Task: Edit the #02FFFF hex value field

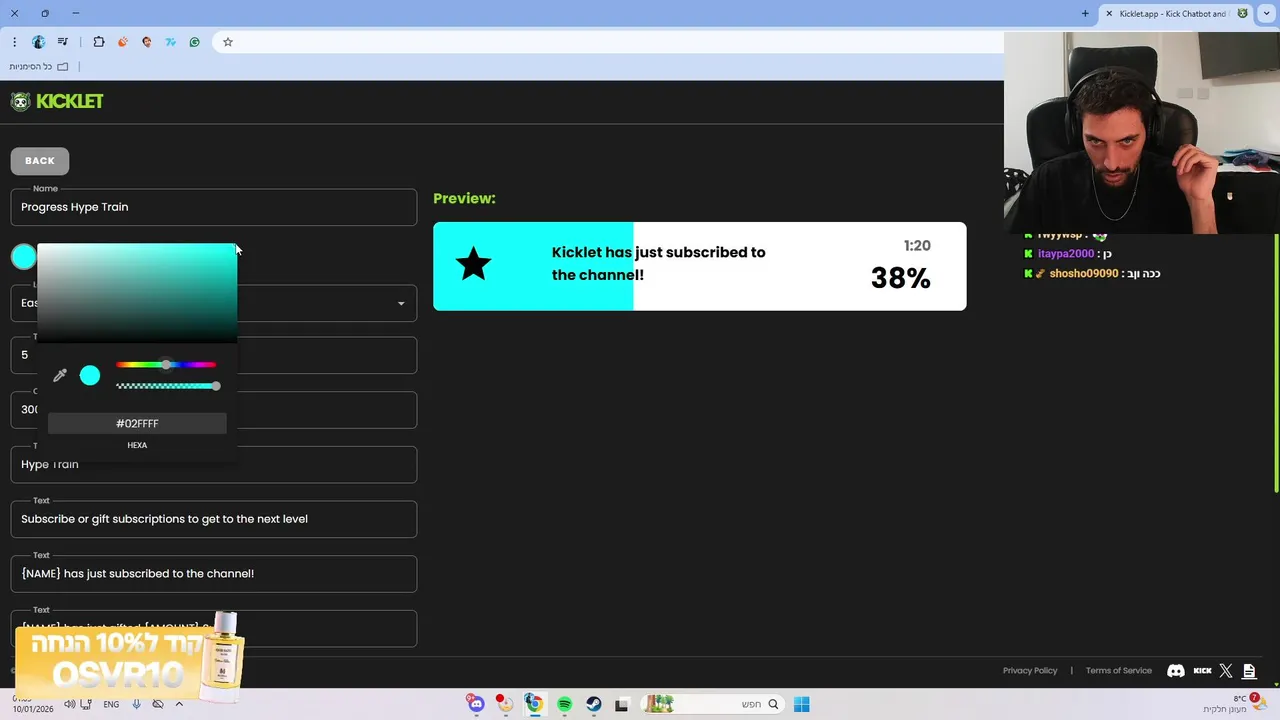Action: tap(137, 424)
